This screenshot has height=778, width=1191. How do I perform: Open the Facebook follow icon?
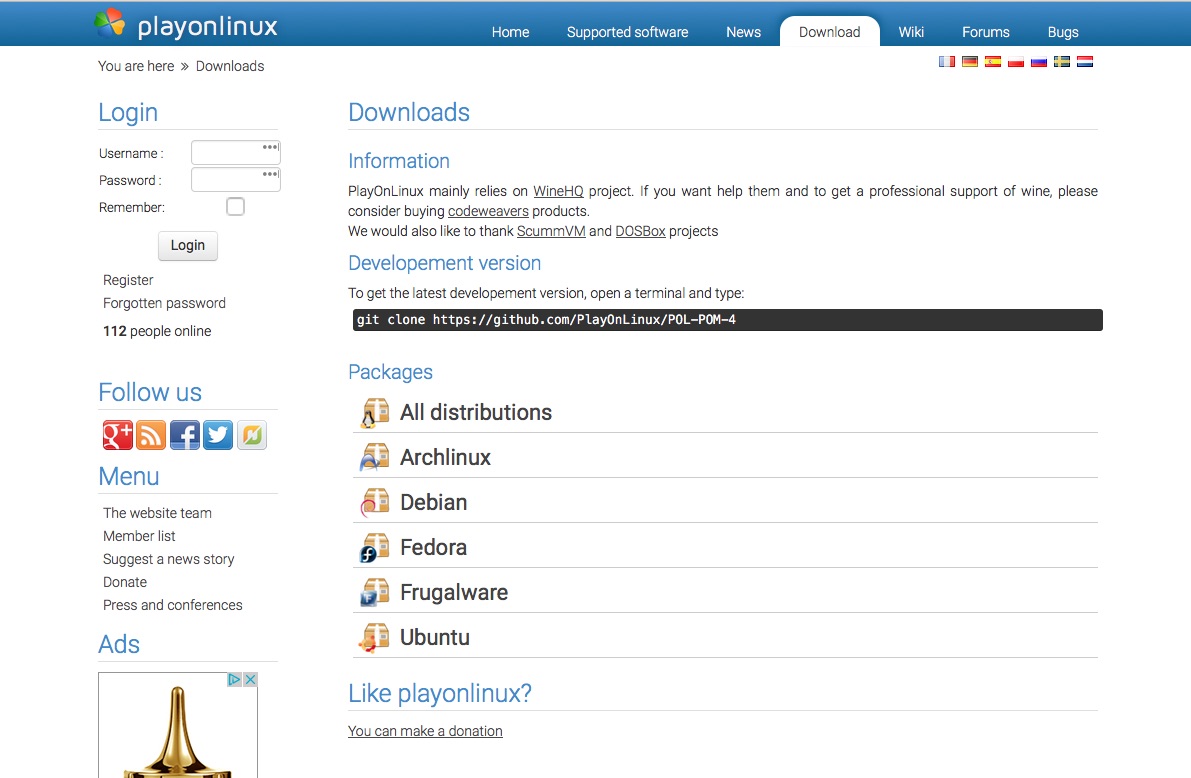[185, 435]
